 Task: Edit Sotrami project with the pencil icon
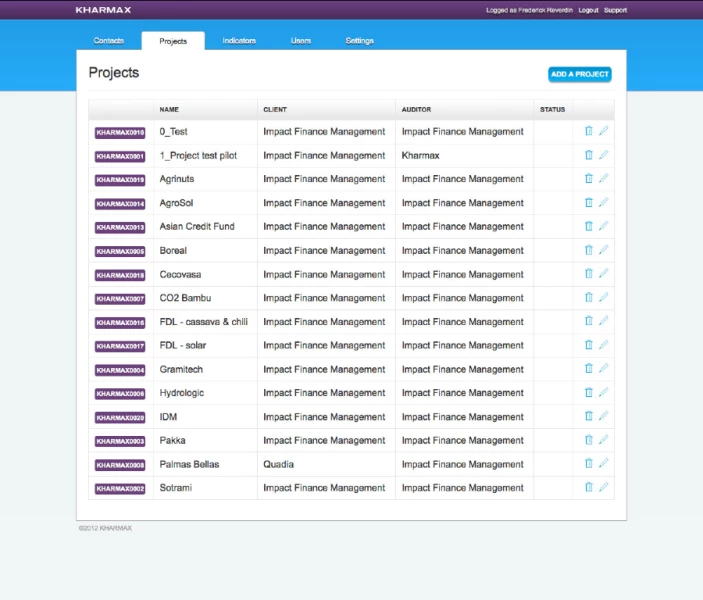point(603,488)
